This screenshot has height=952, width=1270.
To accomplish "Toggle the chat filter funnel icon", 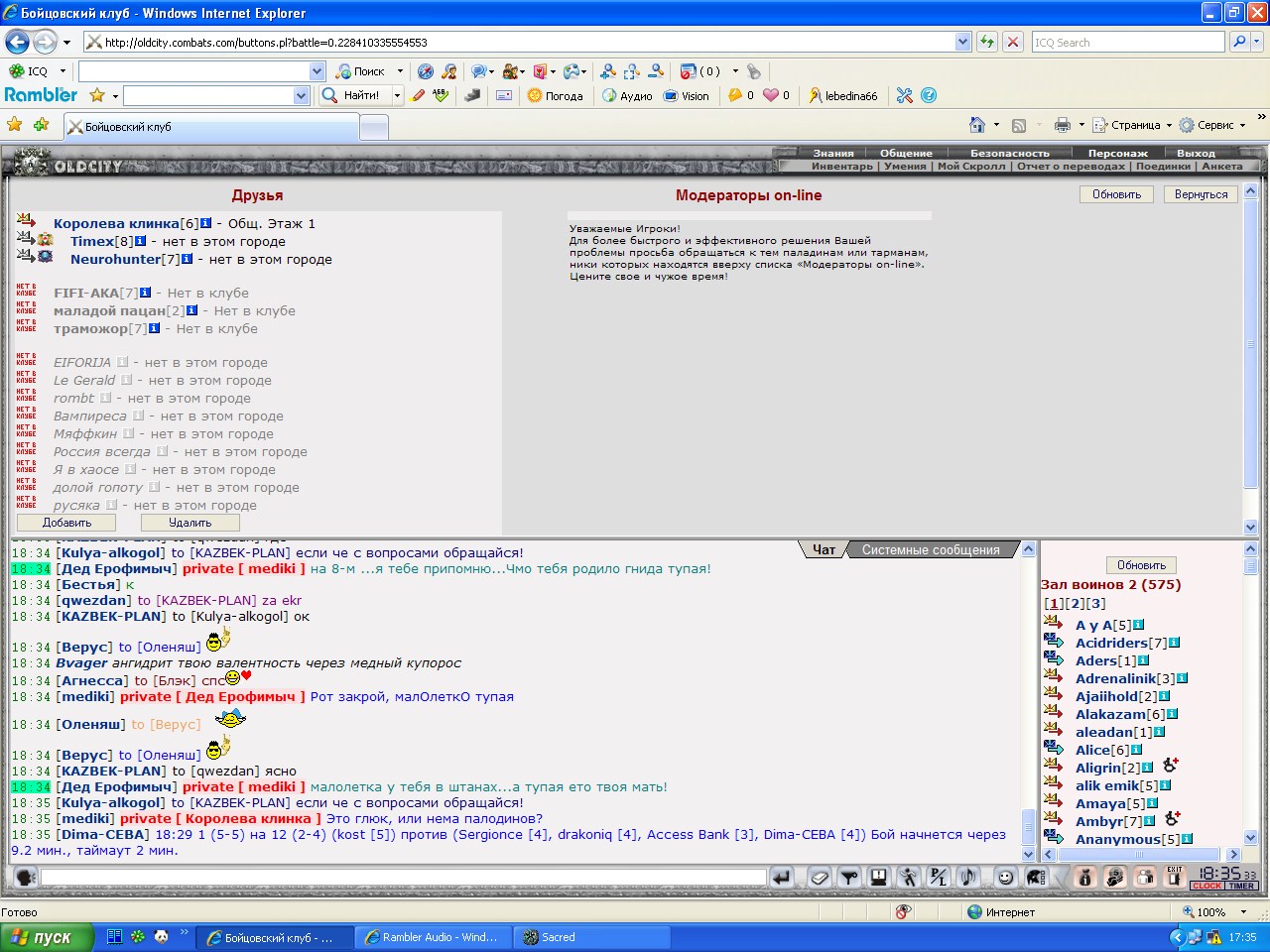I will (x=849, y=878).
